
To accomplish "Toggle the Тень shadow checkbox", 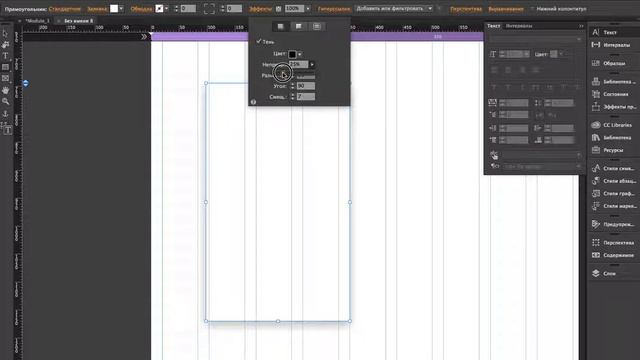I will point(258,42).
